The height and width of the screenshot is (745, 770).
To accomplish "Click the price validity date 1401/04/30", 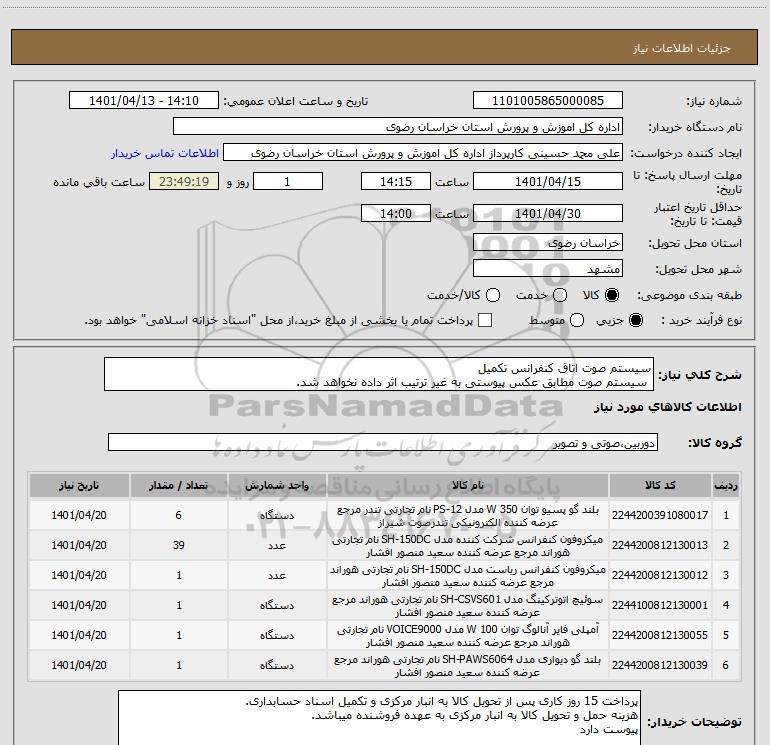I will click(x=548, y=213).
